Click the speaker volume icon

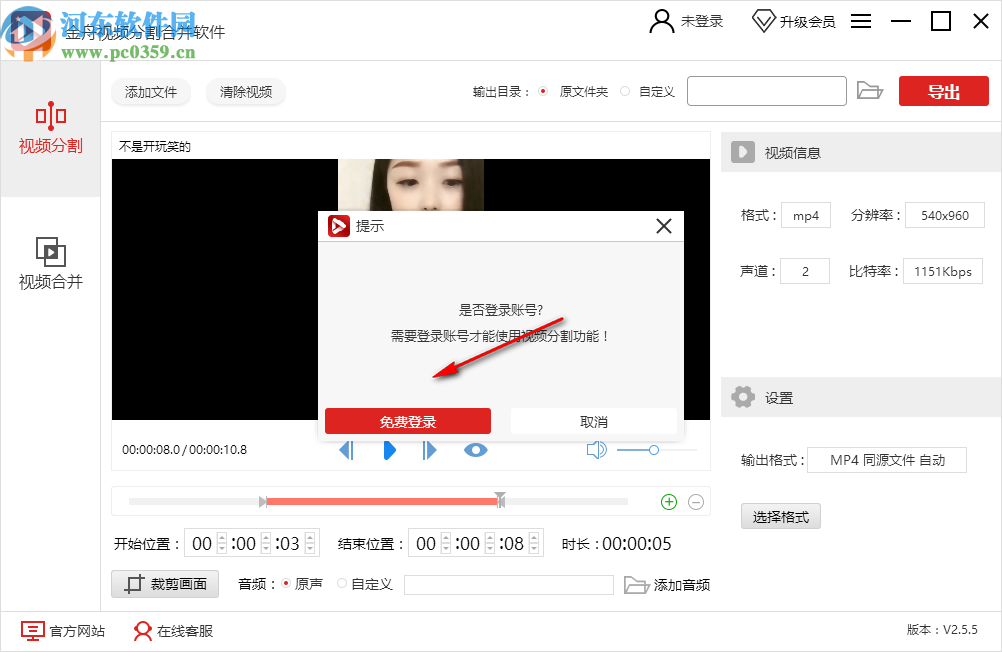click(x=596, y=449)
